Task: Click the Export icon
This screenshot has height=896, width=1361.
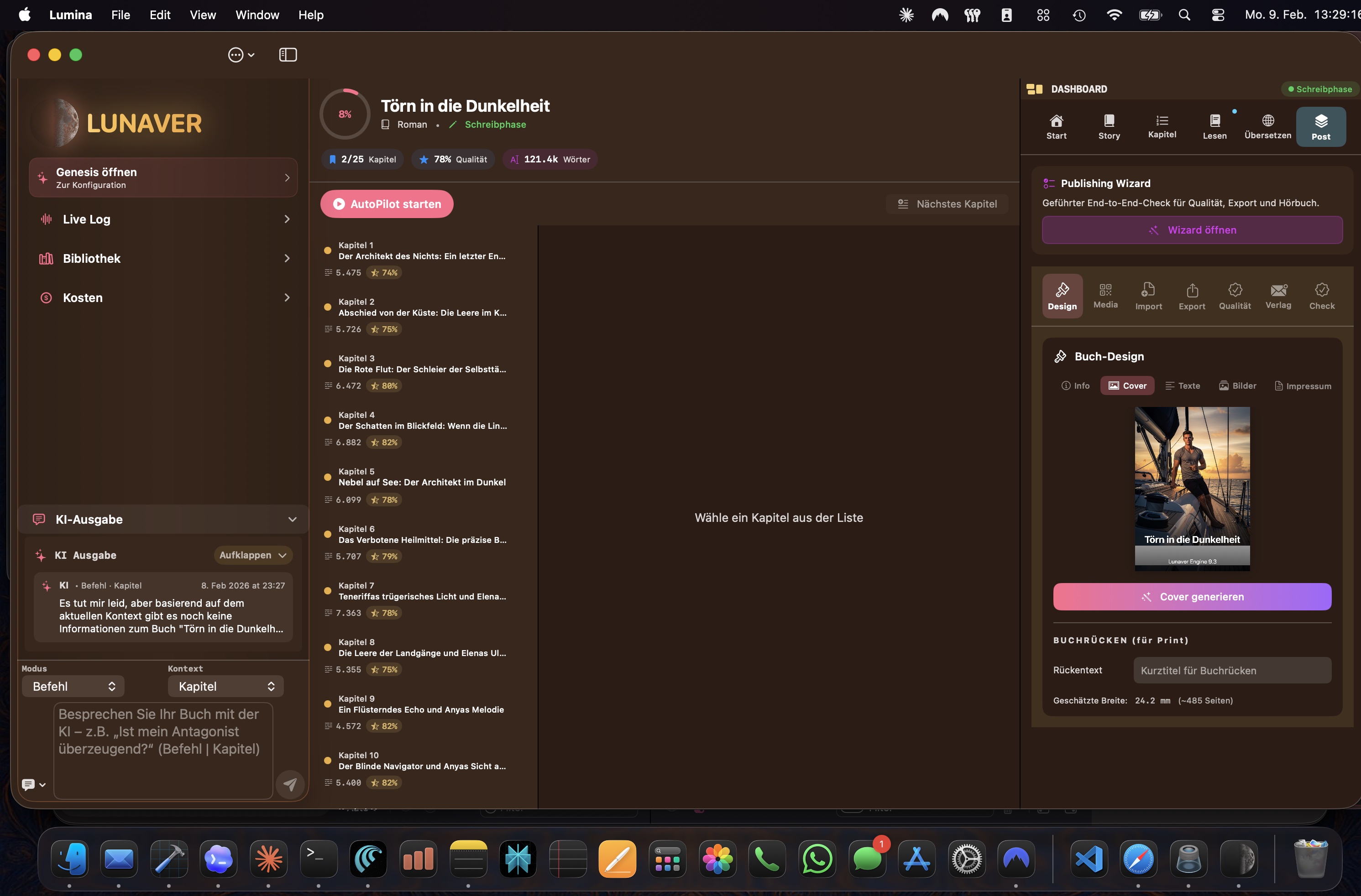Action: point(1191,296)
